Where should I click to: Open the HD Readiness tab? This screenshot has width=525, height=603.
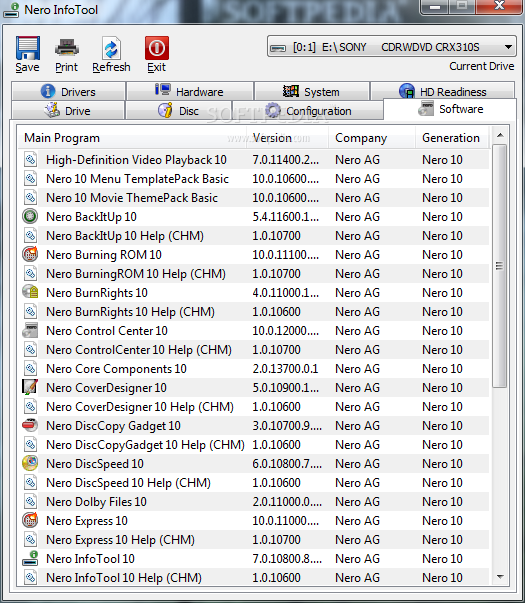click(442, 92)
